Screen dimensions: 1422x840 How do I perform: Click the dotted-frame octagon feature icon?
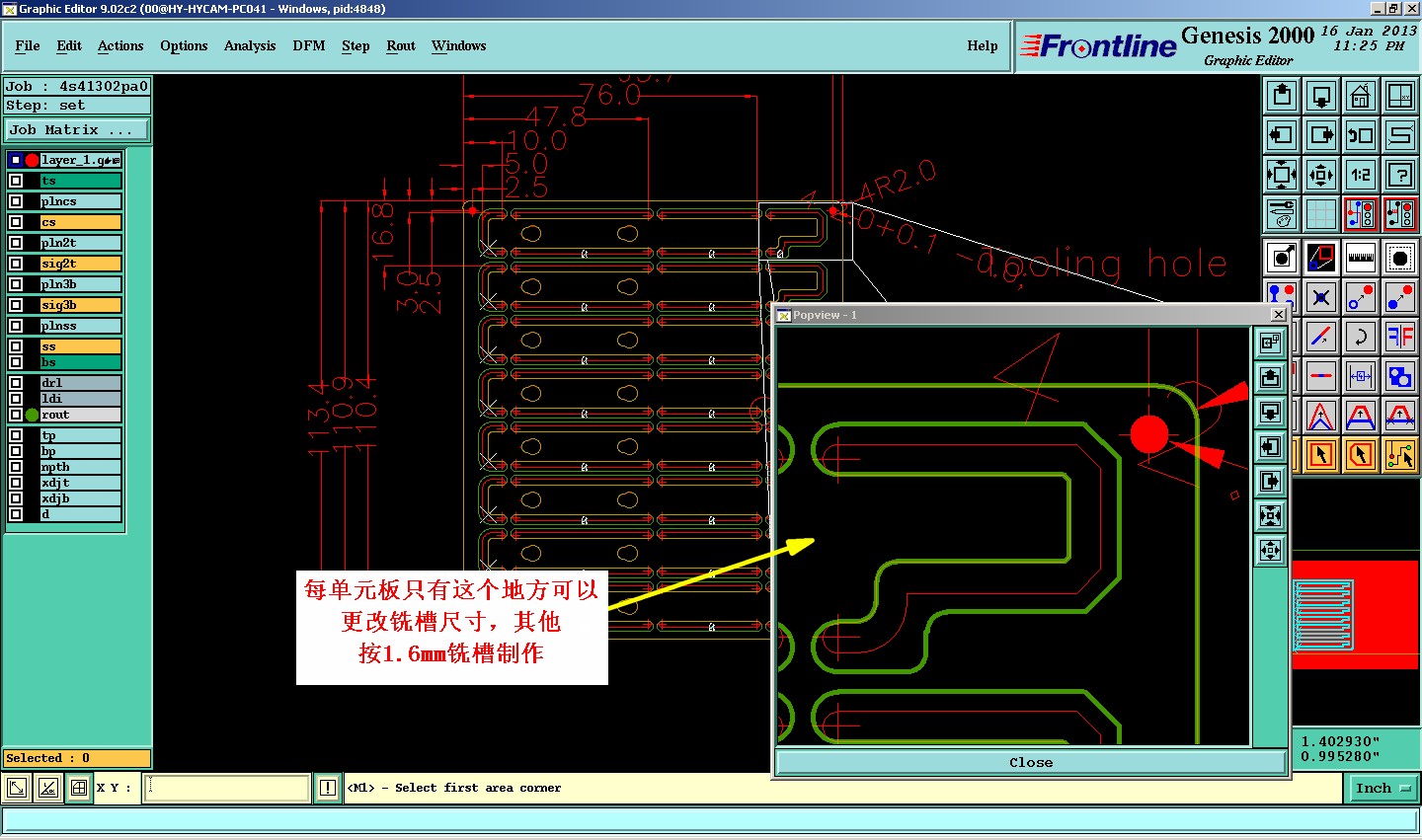(x=1400, y=258)
